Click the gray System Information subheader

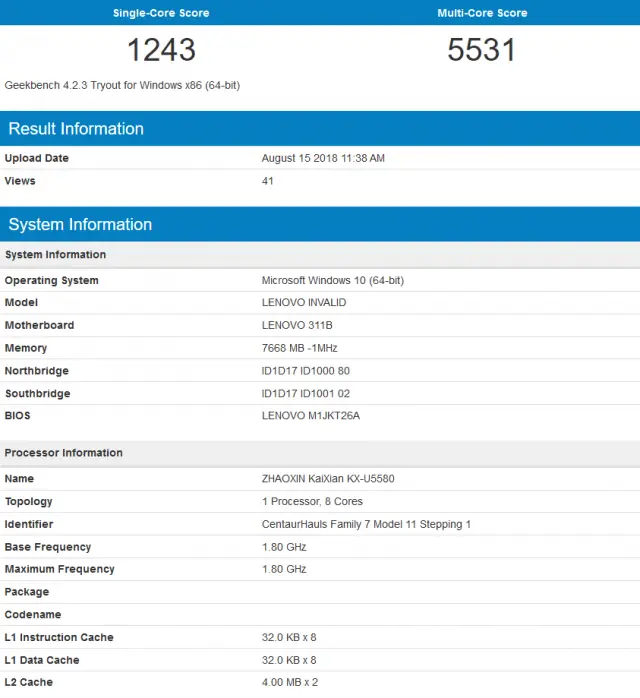320,255
